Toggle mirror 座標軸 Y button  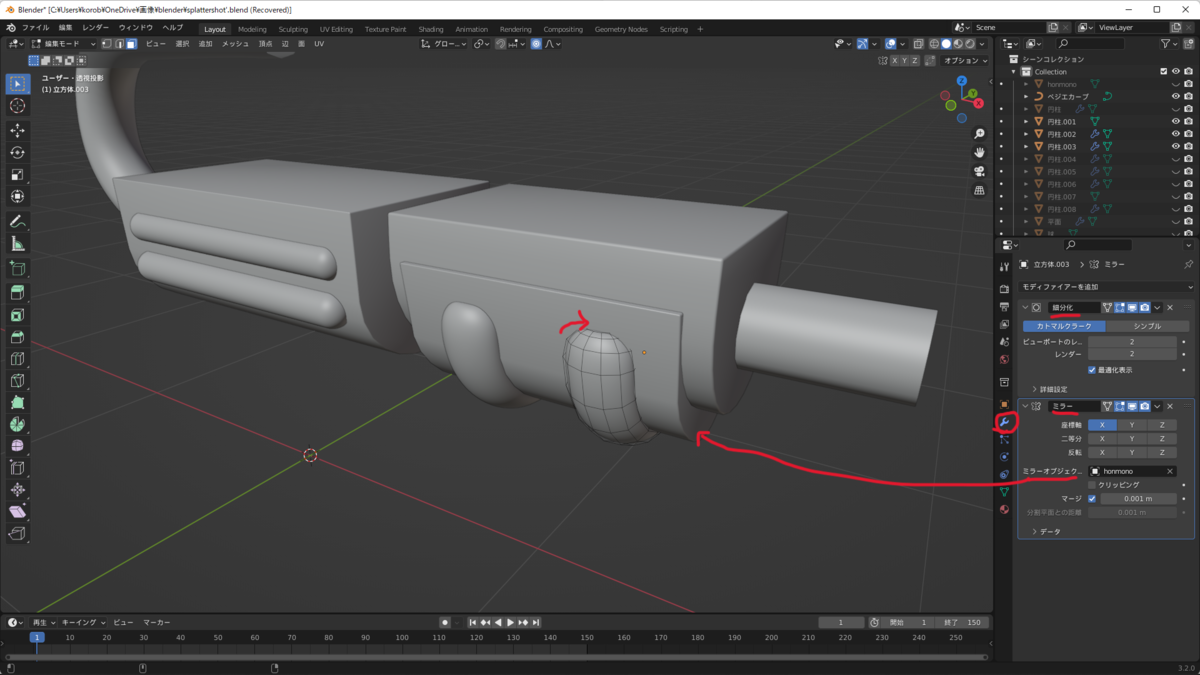tap(1132, 425)
